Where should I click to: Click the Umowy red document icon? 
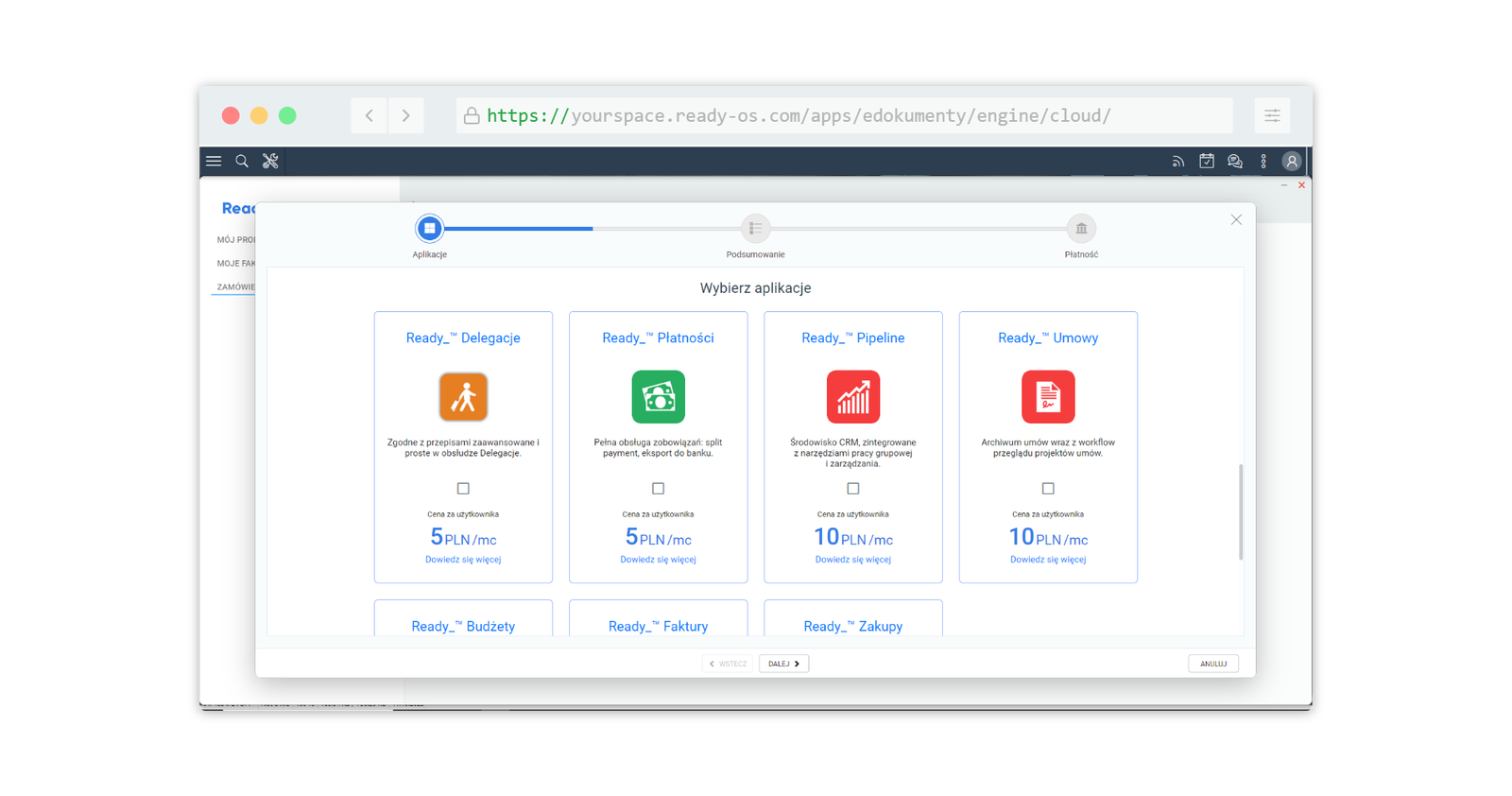coord(1048,396)
